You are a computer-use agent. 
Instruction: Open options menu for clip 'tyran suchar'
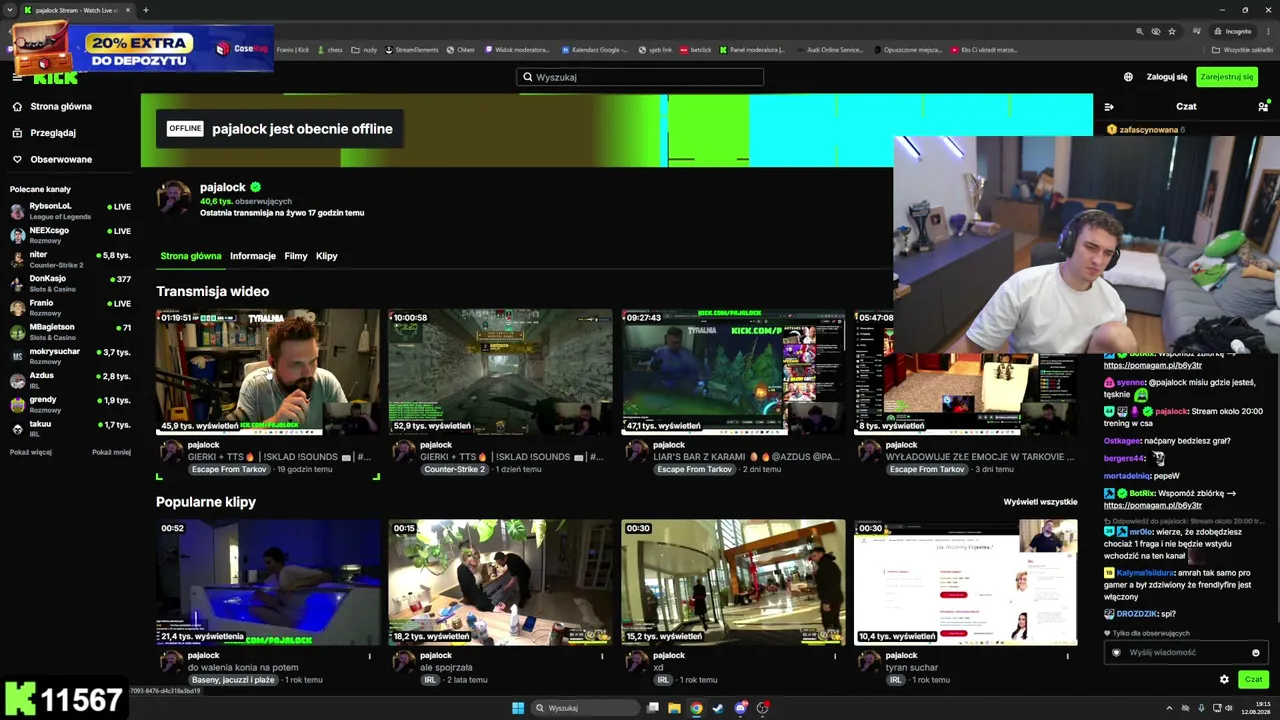tap(1067, 656)
